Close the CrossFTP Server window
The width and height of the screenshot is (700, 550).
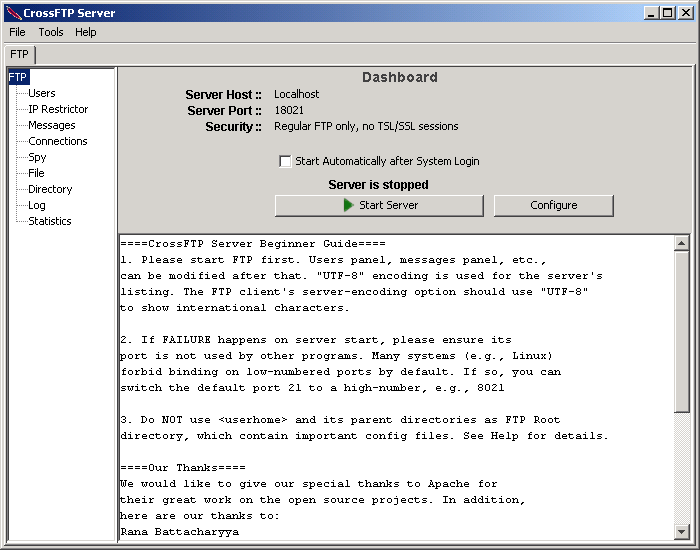[685, 13]
